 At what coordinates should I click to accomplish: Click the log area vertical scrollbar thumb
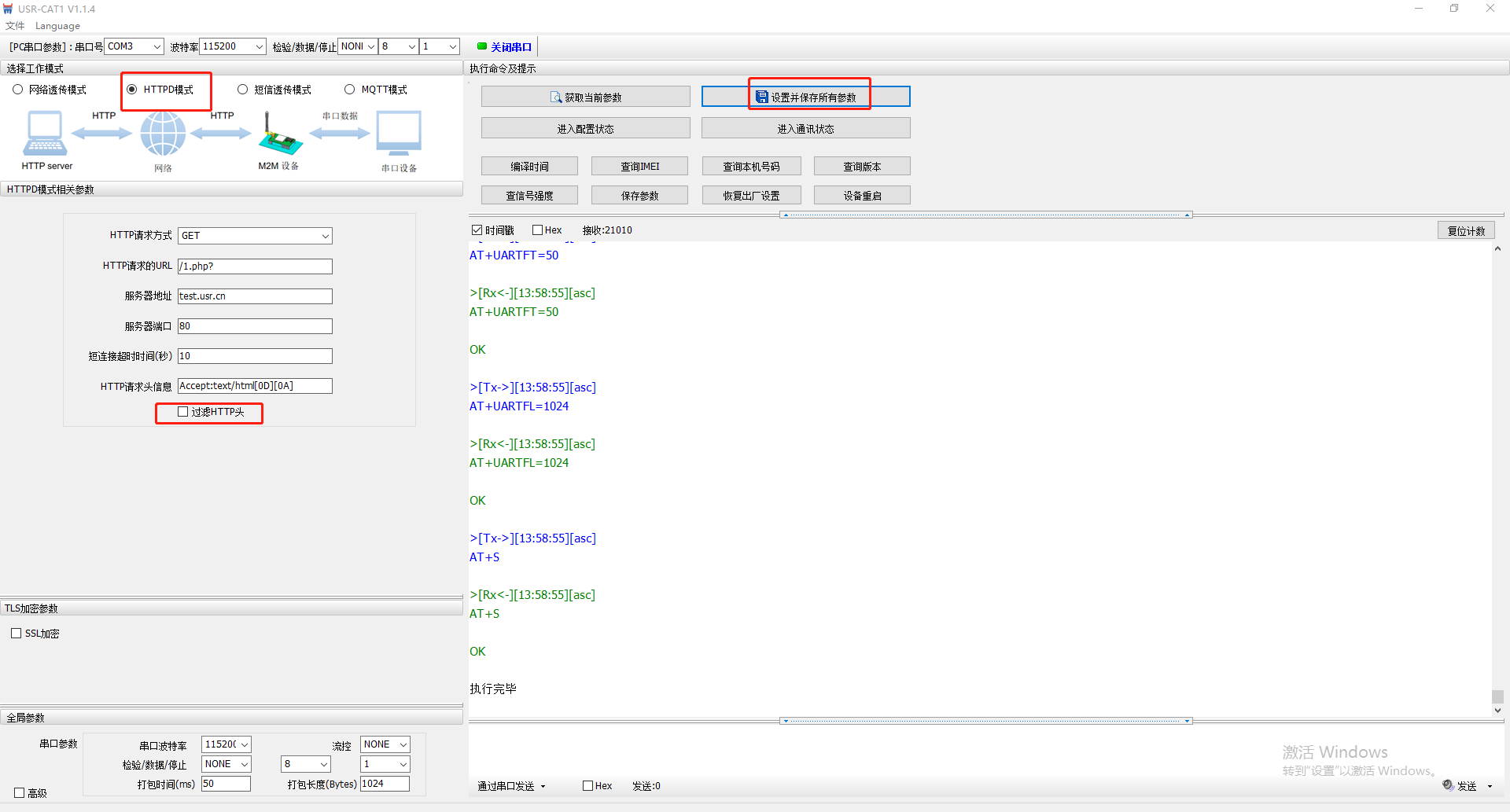1497,696
